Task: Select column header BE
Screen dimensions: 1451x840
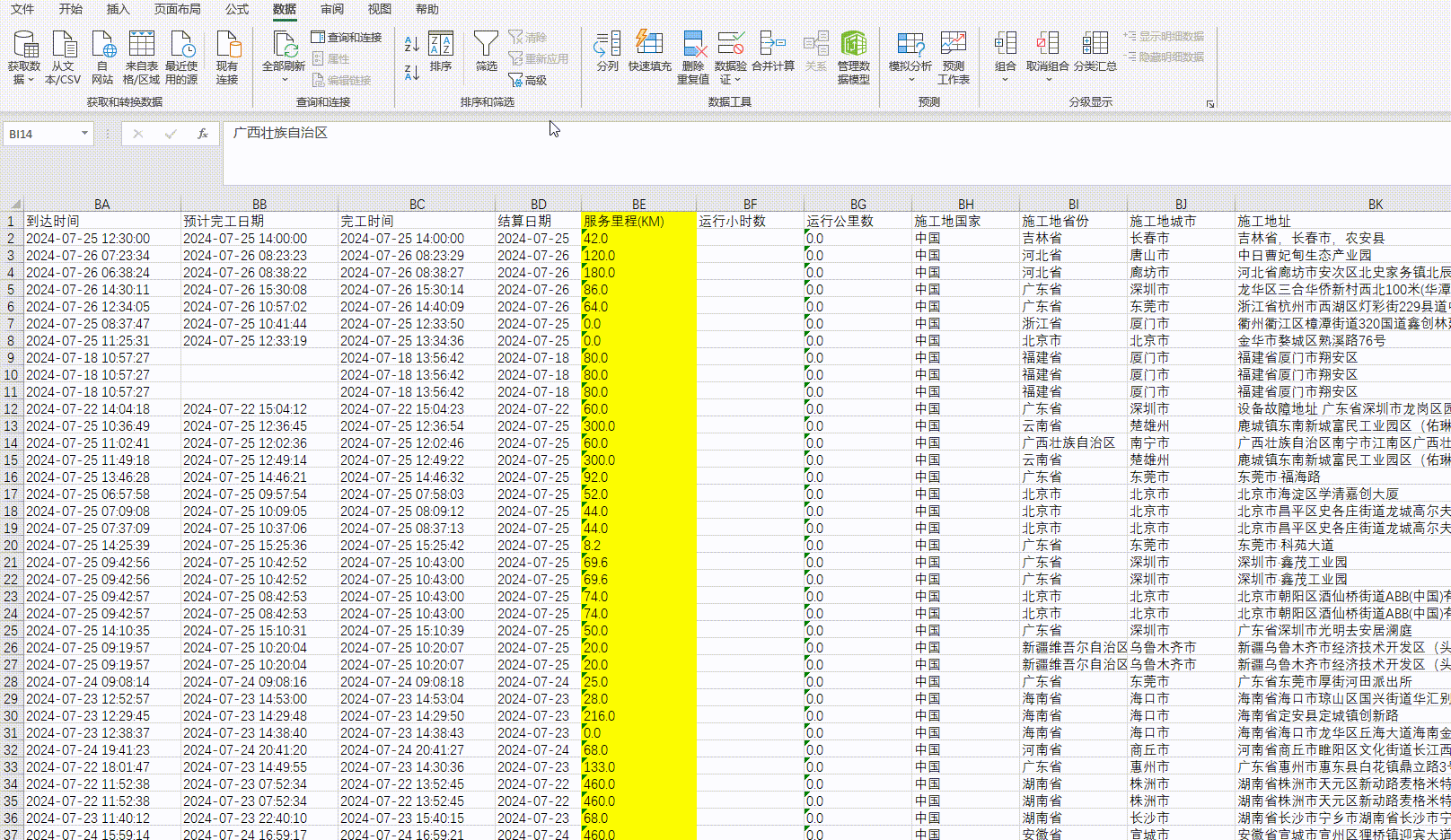Action: (639, 204)
